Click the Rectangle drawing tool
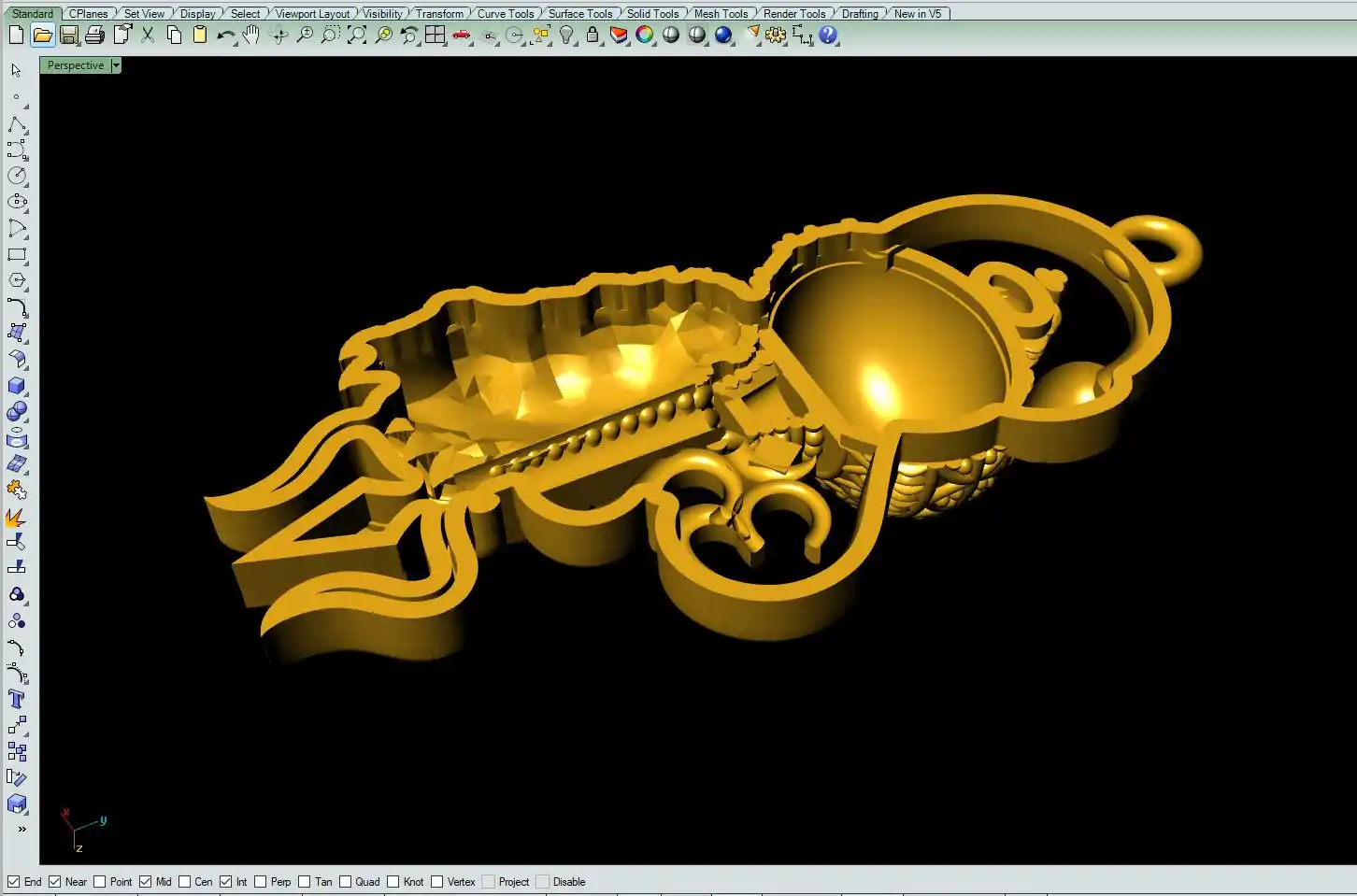The image size is (1357, 896). 17,254
